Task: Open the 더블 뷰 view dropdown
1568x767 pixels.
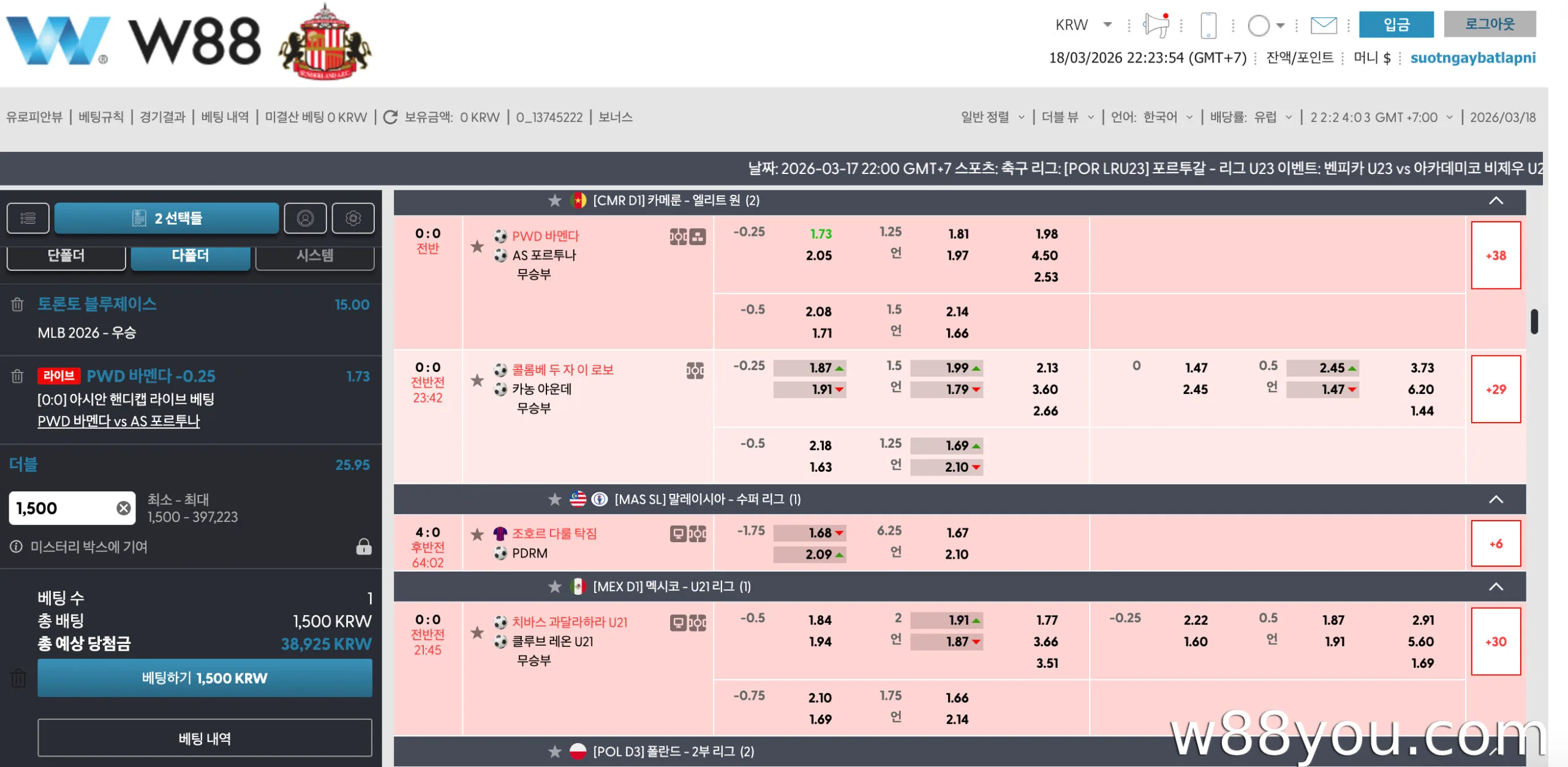Action: tap(1068, 117)
